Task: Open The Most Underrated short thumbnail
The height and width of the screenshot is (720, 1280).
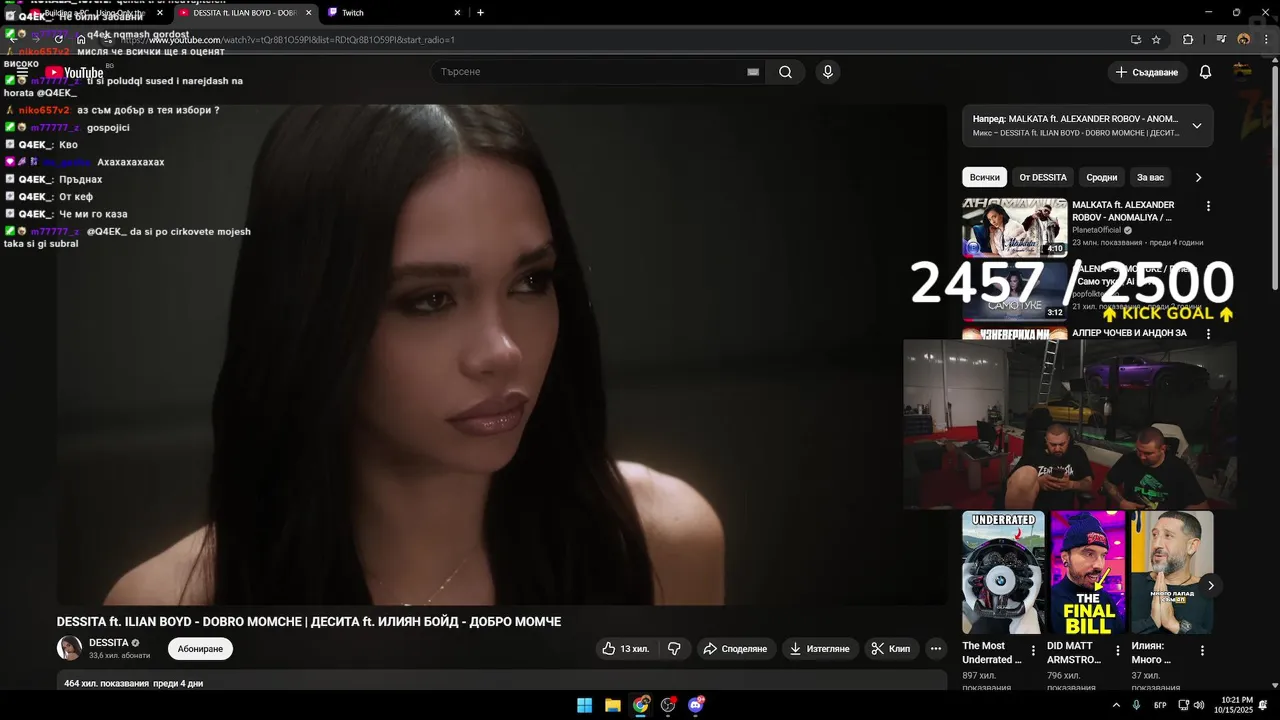Action: [1003, 572]
